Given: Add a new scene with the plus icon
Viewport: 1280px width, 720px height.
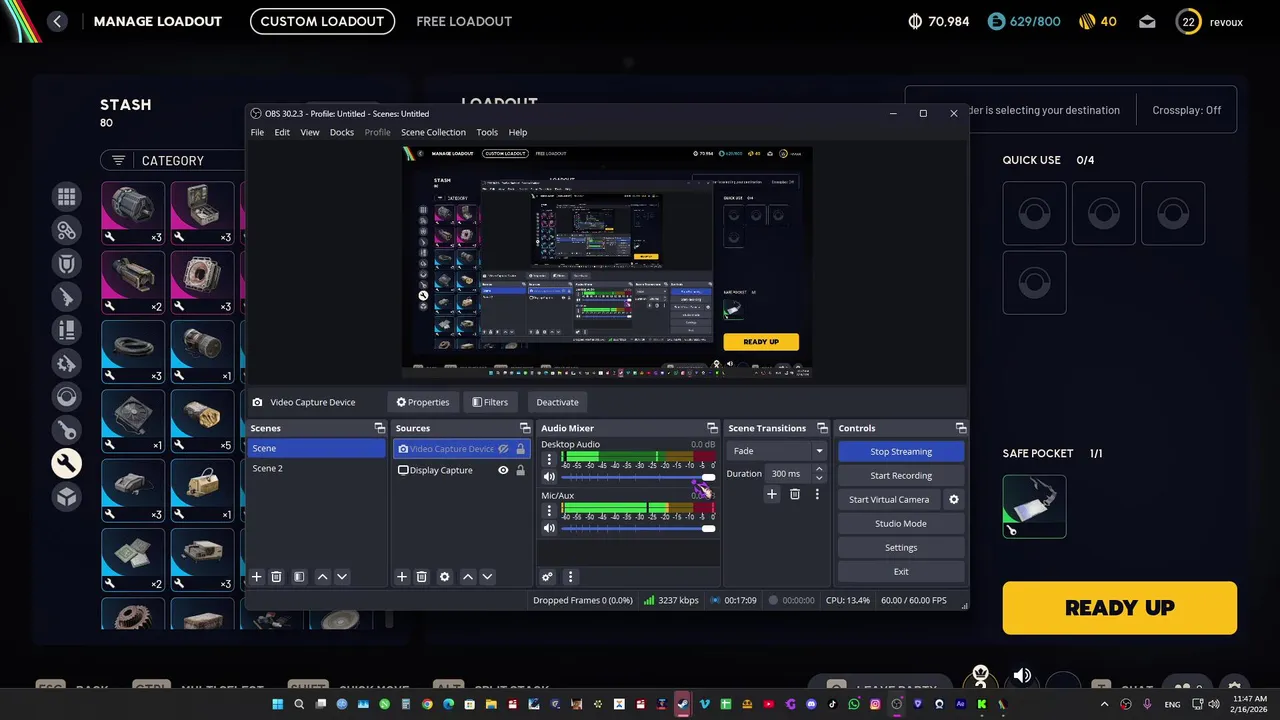Looking at the screenshot, I should 256,577.
